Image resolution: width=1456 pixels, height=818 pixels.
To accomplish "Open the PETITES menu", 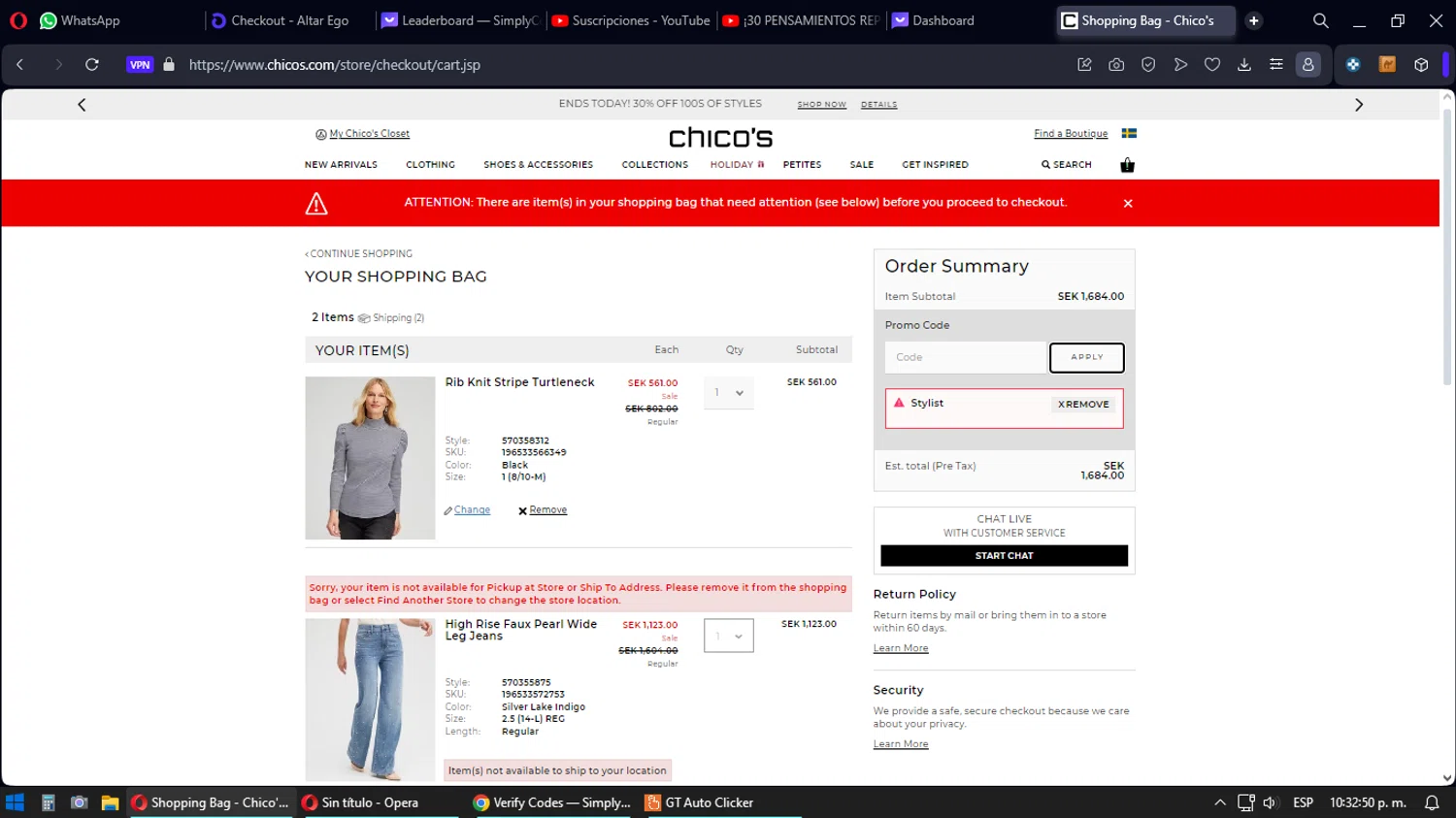I will (x=802, y=165).
